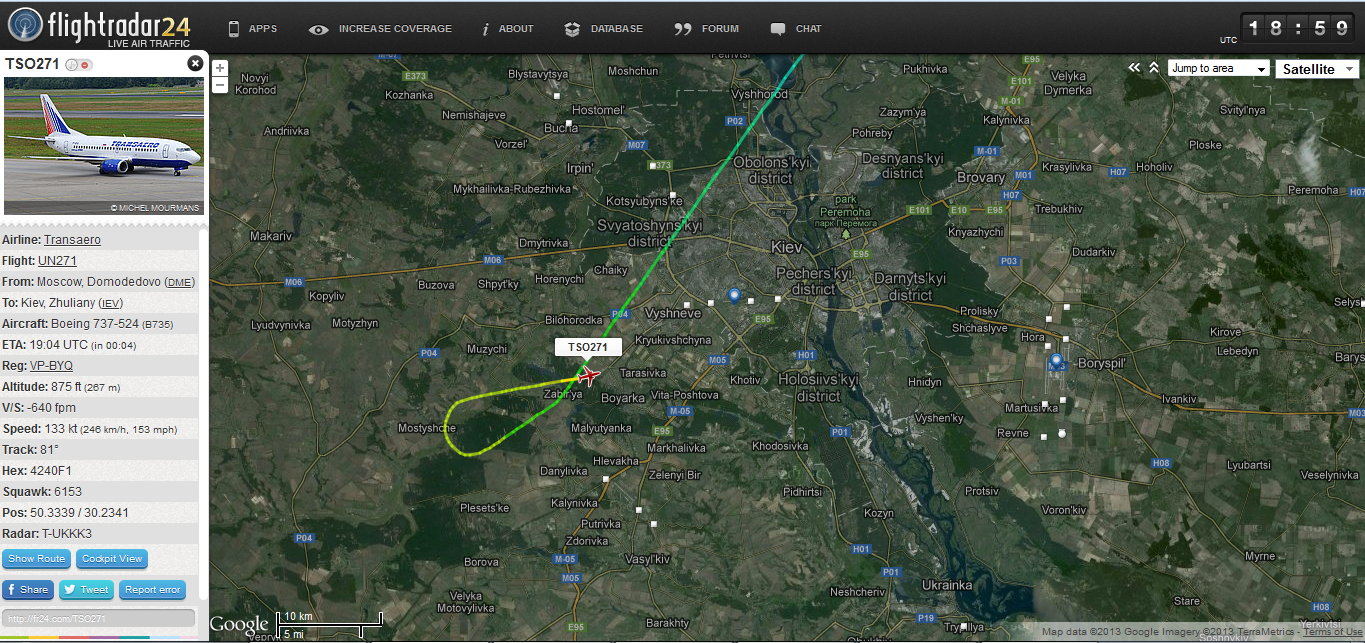Toggle the flight follow switch next to TSO271
The height and width of the screenshot is (643, 1365).
pyautogui.click(x=78, y=65)
